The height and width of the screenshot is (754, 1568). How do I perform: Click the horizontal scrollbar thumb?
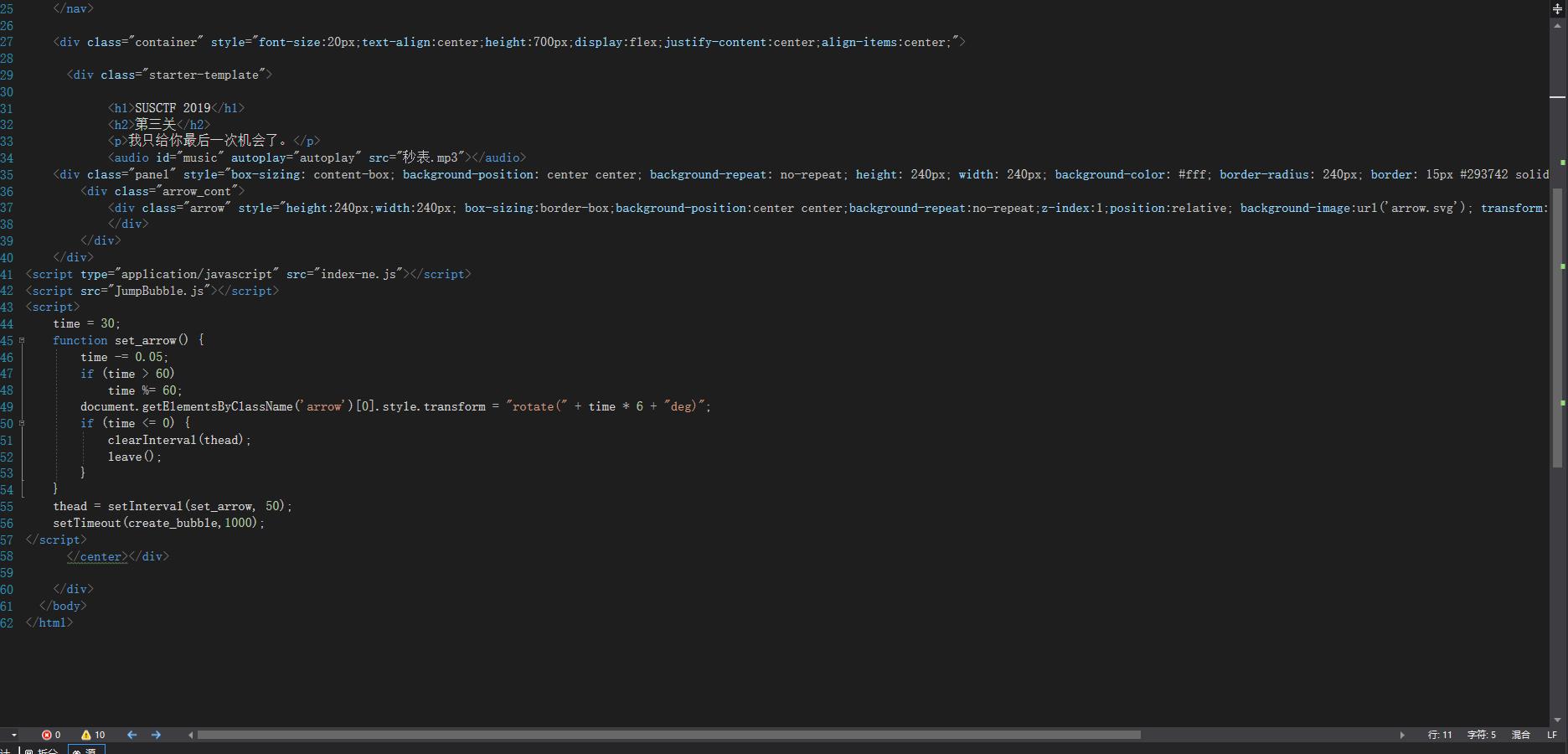click(x=668, y=735)
